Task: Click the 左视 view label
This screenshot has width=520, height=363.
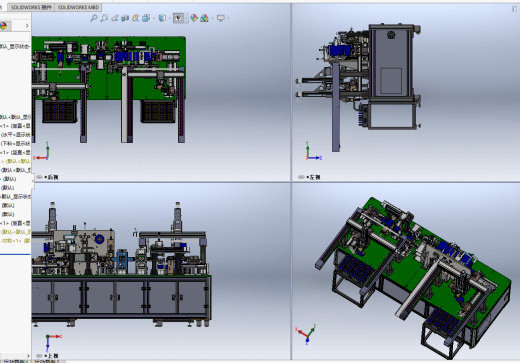Action: point(315,177)
